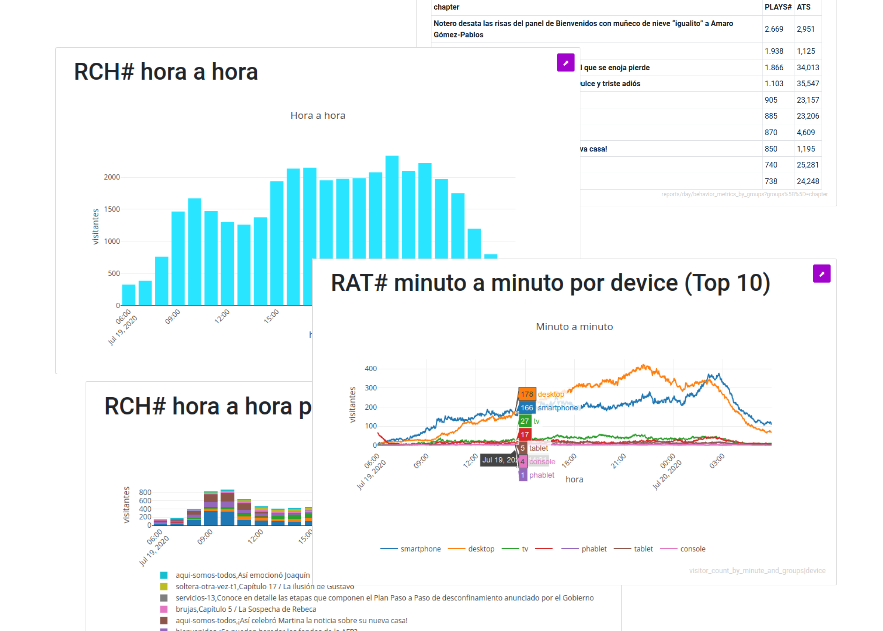
Task: Click the green 27 tv tooltip label
Action: 525,421
